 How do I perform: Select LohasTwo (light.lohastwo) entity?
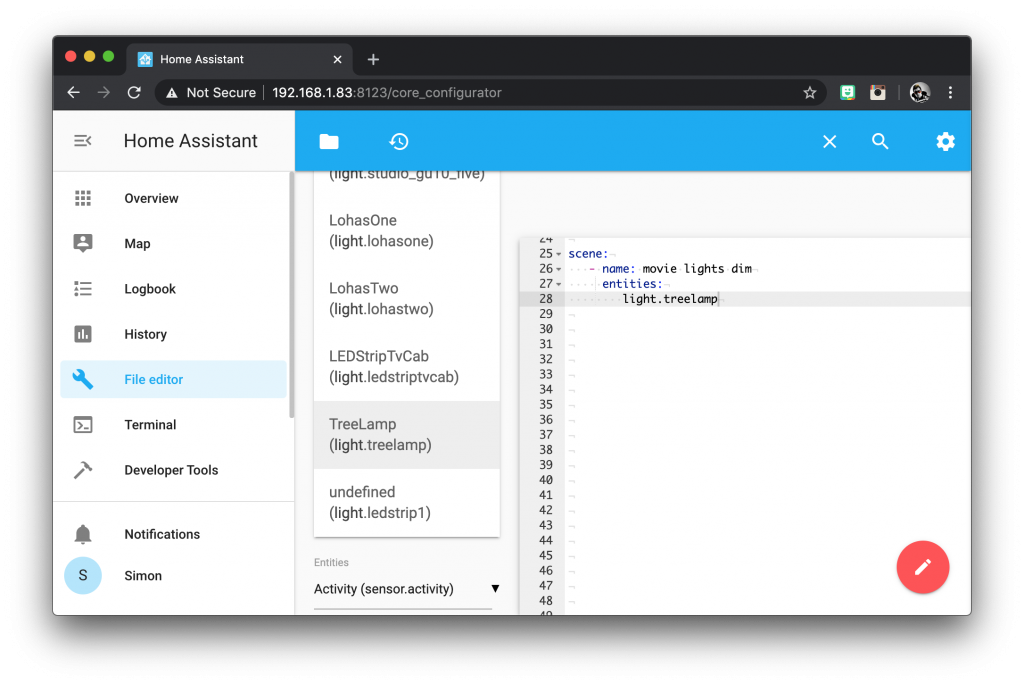(x=406, y=298)
